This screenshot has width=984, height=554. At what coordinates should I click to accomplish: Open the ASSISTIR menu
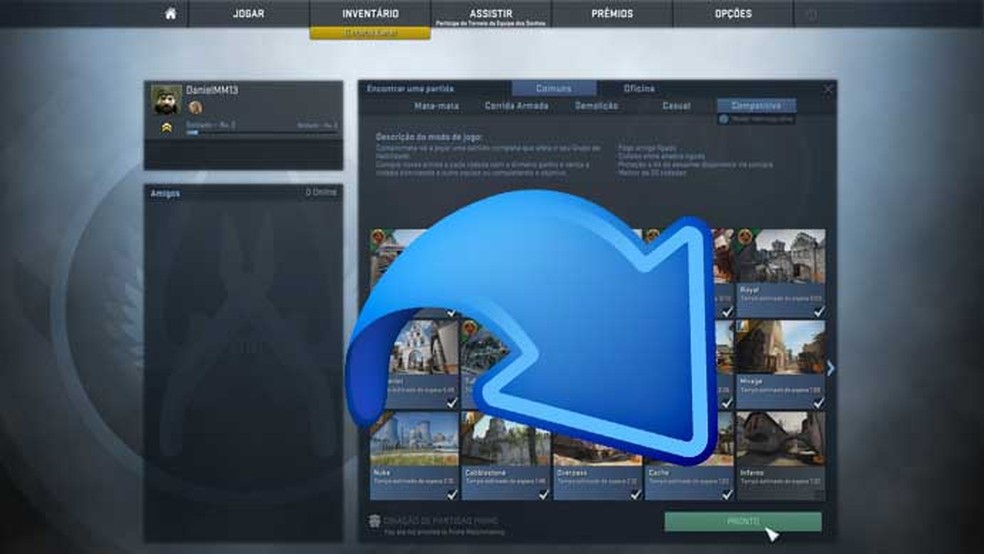click(x=491, y=13)
